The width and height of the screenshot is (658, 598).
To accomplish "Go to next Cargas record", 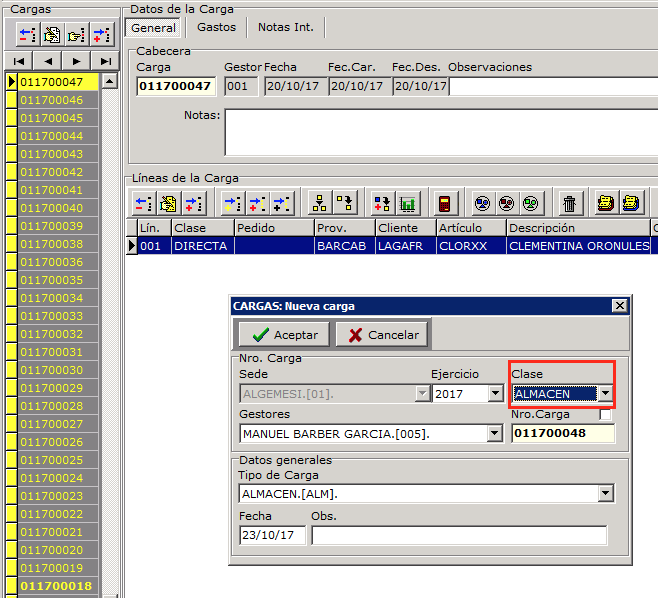I will pos(74,62).
